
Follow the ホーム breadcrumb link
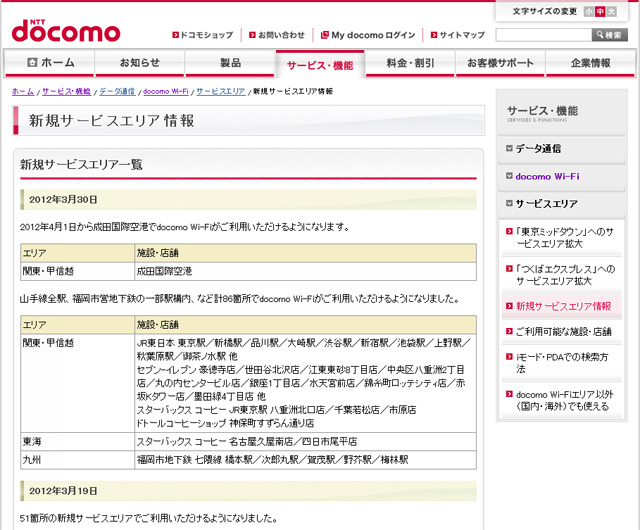click(x=23, y=91)
